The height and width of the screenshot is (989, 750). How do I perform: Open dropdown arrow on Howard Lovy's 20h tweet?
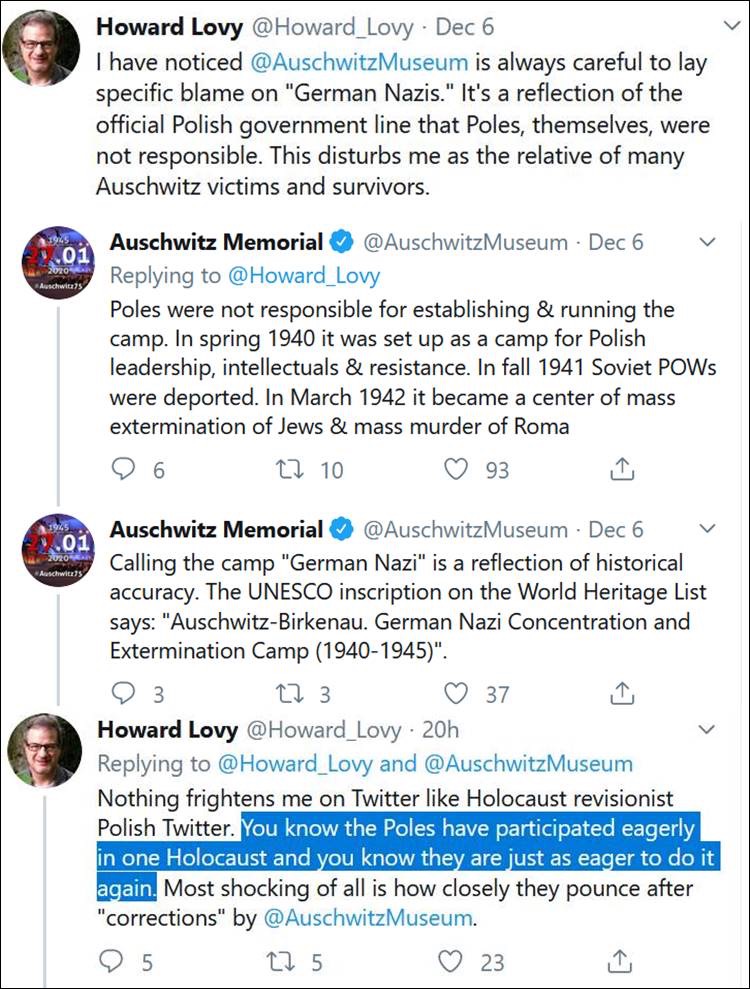(707, 730)
